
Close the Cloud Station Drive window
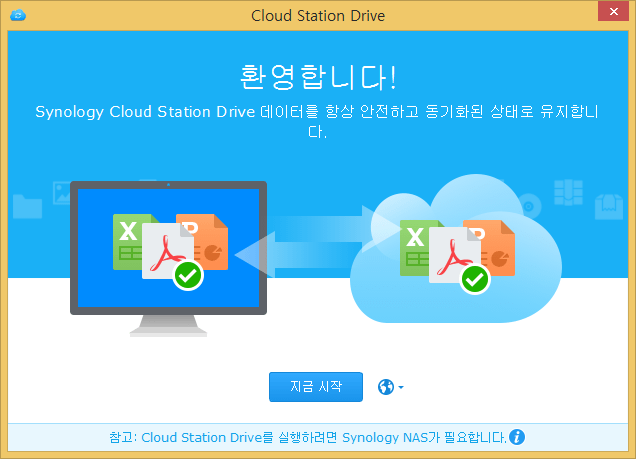tap(613, 11)
